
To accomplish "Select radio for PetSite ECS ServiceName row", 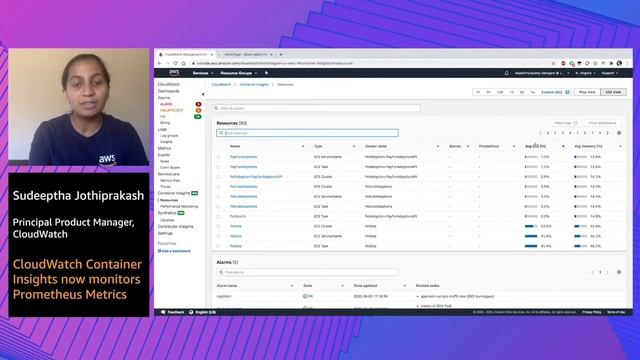I will (218, 236).
